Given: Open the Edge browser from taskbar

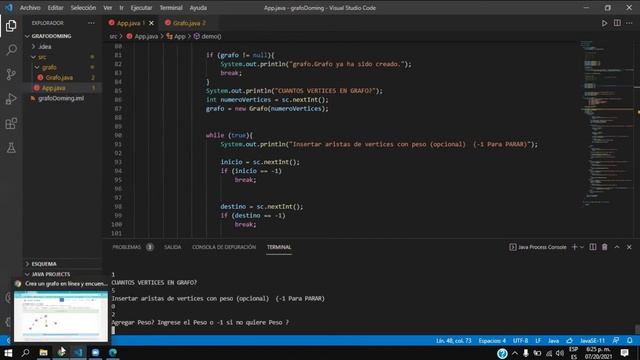Looking at the screenshot, I should (x=113, y=353).
